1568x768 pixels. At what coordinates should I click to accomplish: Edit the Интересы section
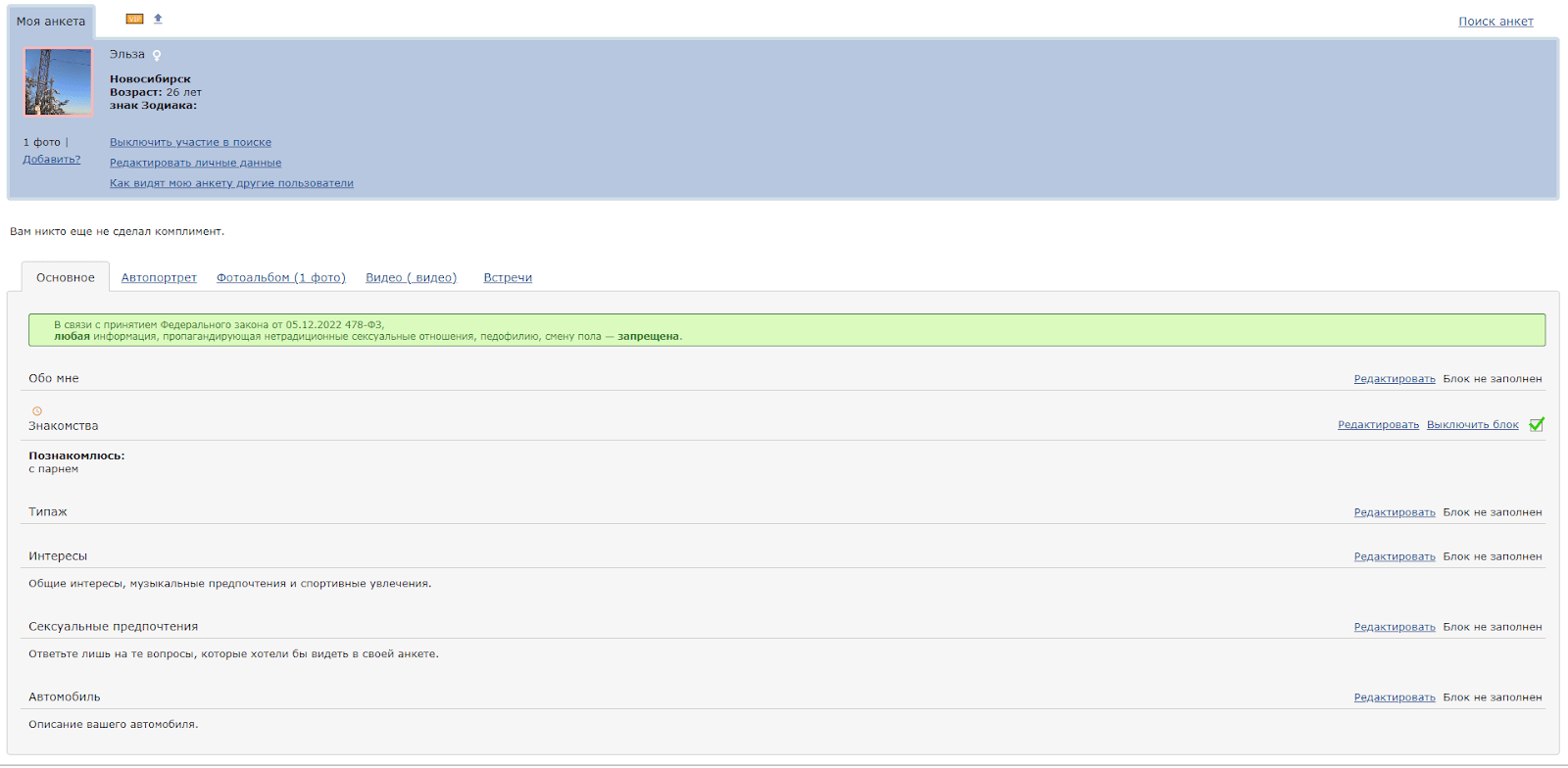(1394, 556)
